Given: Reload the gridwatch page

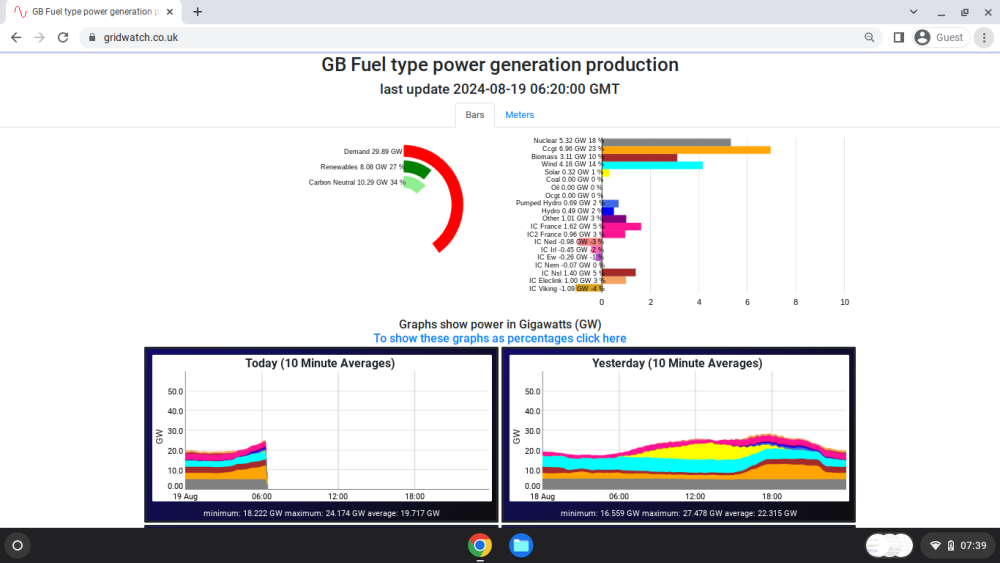Looking at the screenshot, I should [62, 38].
